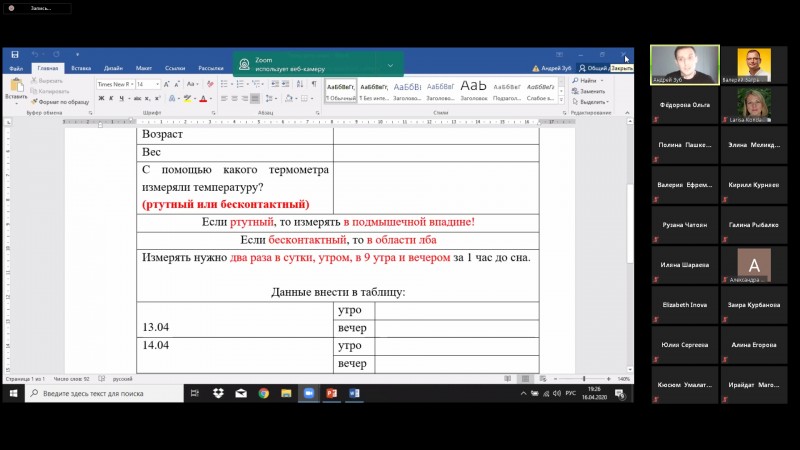Click Найти search button
Image resolution: width=800 pixels, height=450 pixels.
point(584,81)
